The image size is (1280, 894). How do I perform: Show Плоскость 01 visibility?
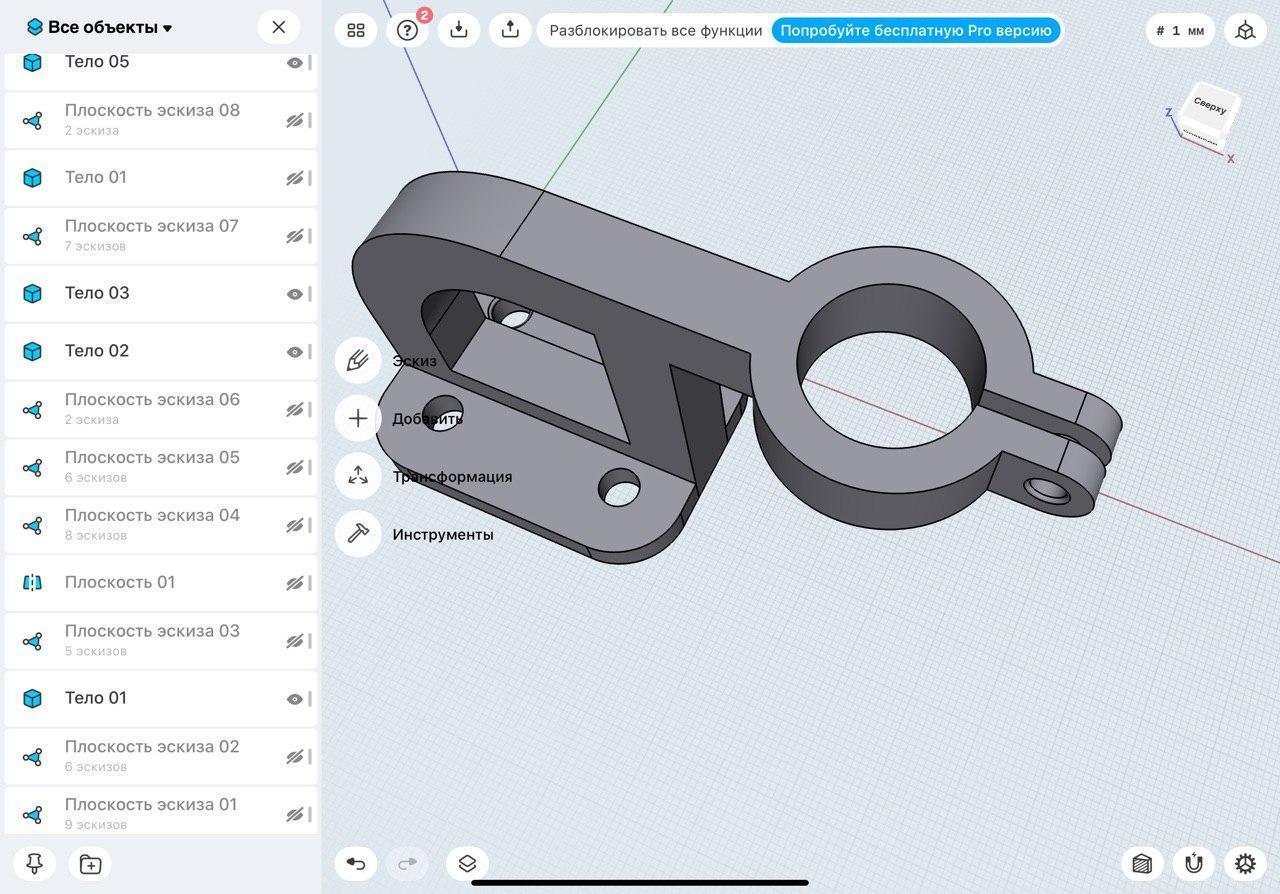[x=295, y=583]
